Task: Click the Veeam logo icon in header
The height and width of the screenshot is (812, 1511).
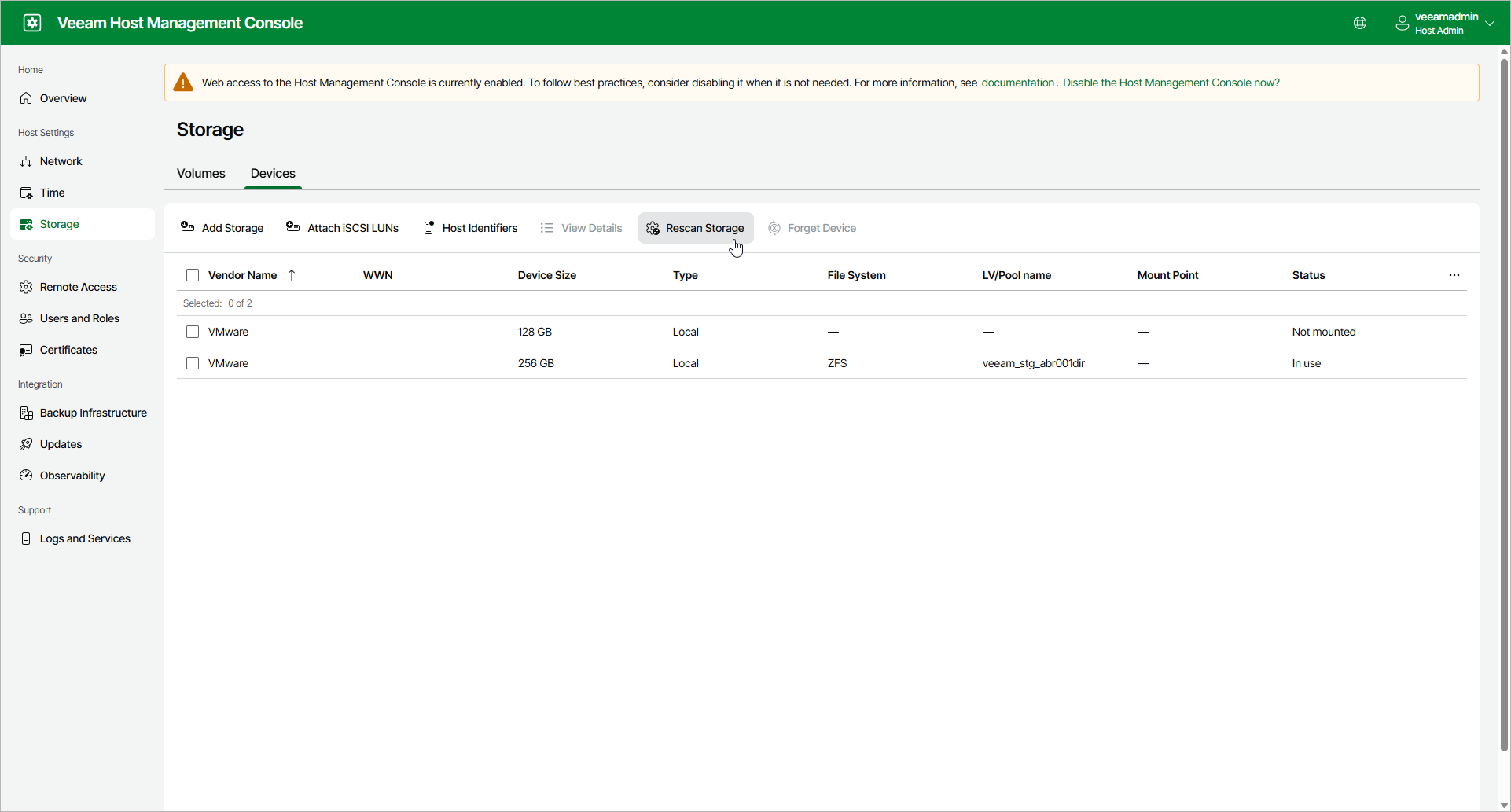Action: pyautogui.click(x=32, y=23)
